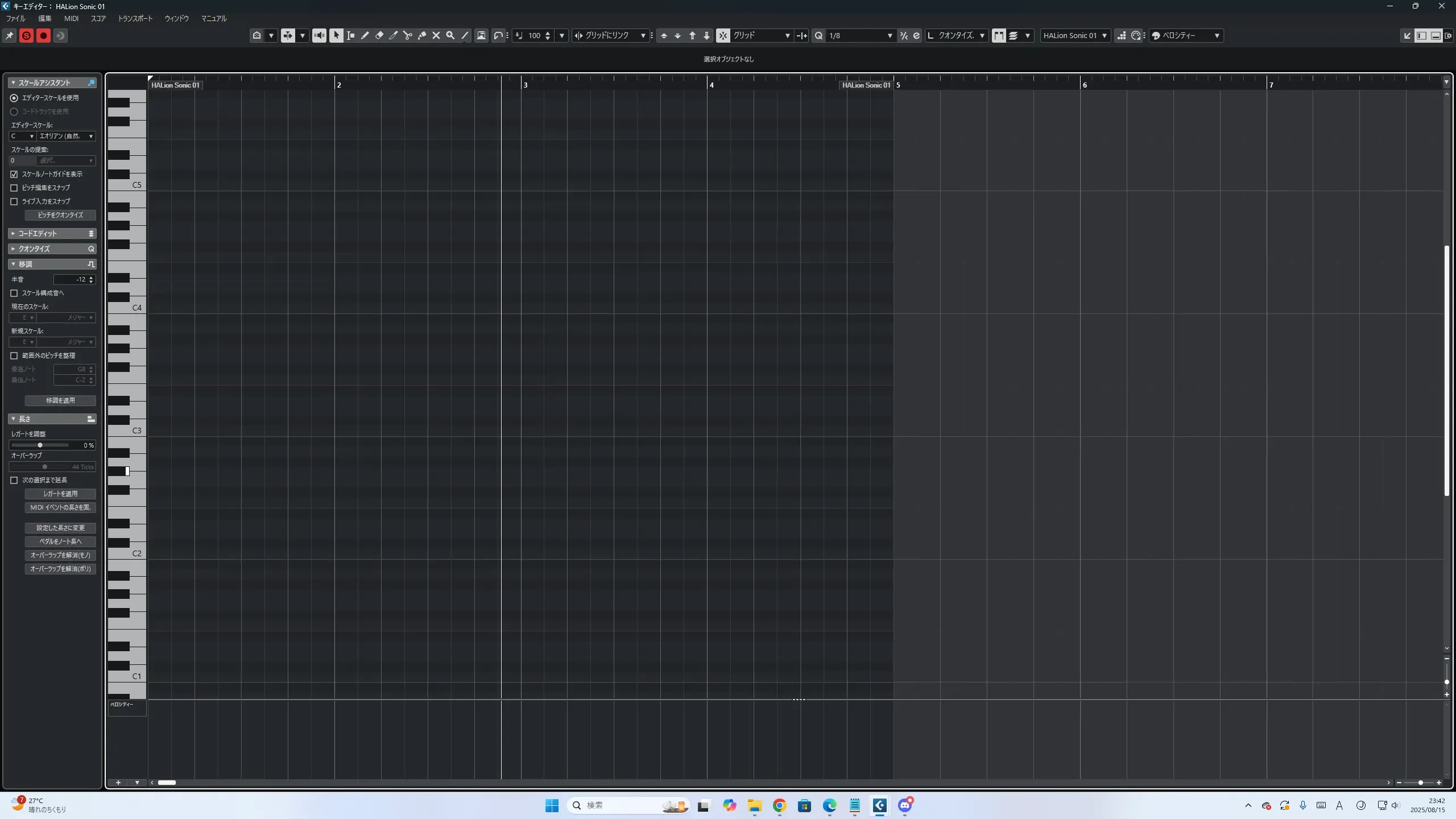
Task: Open the トランスポート menu
Action: tap(135, 19)
